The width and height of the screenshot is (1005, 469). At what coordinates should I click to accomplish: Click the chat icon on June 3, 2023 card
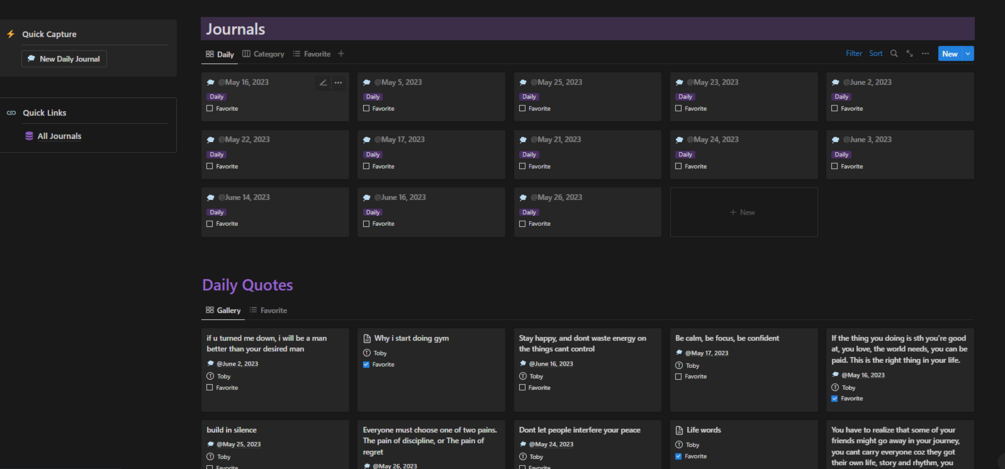(x=836, y=140)
